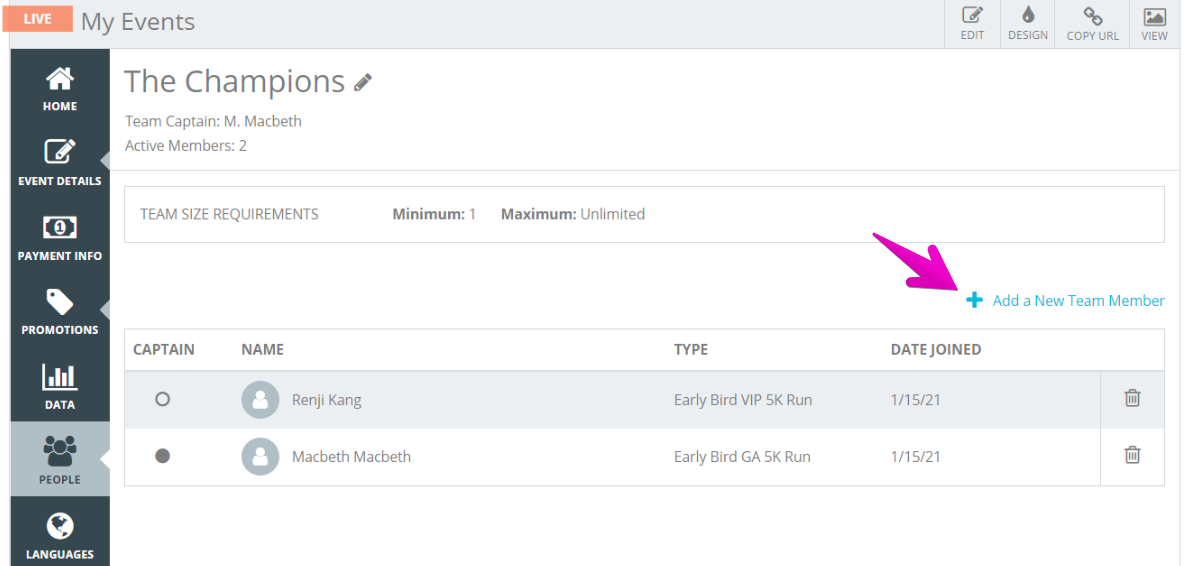
Task: Click the pencil icon beside The Champions
Action: pos(363,82)
